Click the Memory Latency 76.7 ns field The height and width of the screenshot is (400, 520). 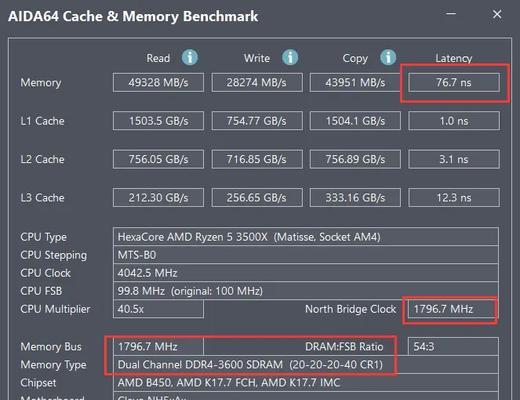[x=454, y=82]
